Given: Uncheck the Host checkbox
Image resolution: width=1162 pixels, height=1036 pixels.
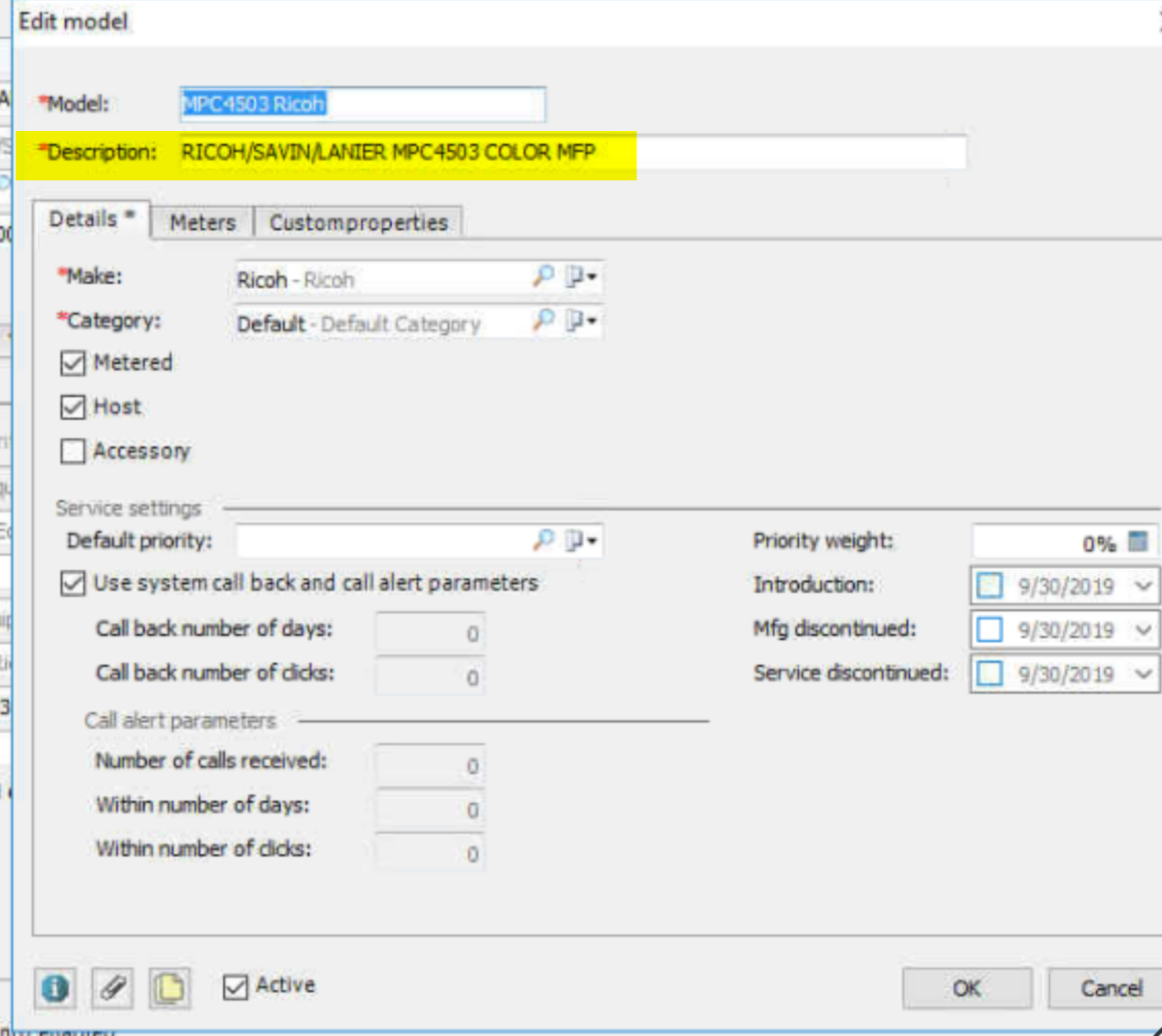Looking at the screenshot, I should [x=72, y=407].
